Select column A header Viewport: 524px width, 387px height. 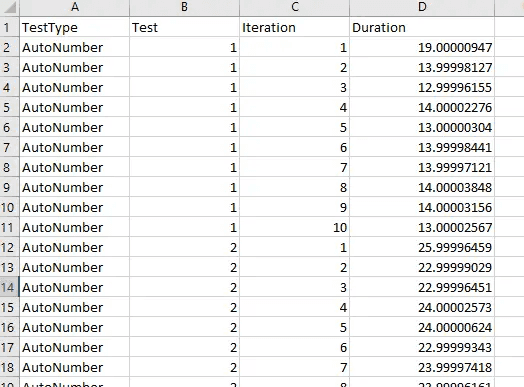[75, 8]
